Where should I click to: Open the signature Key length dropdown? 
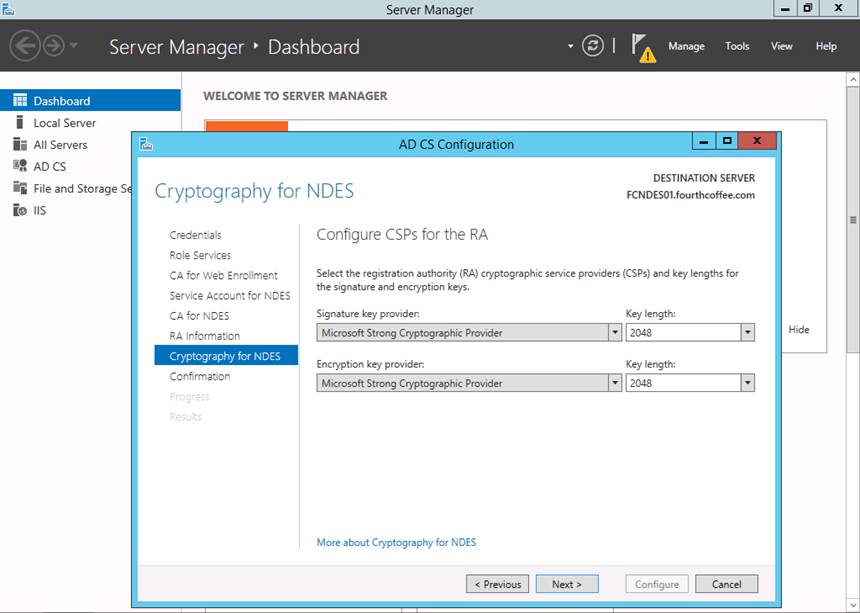click(747, 333)
